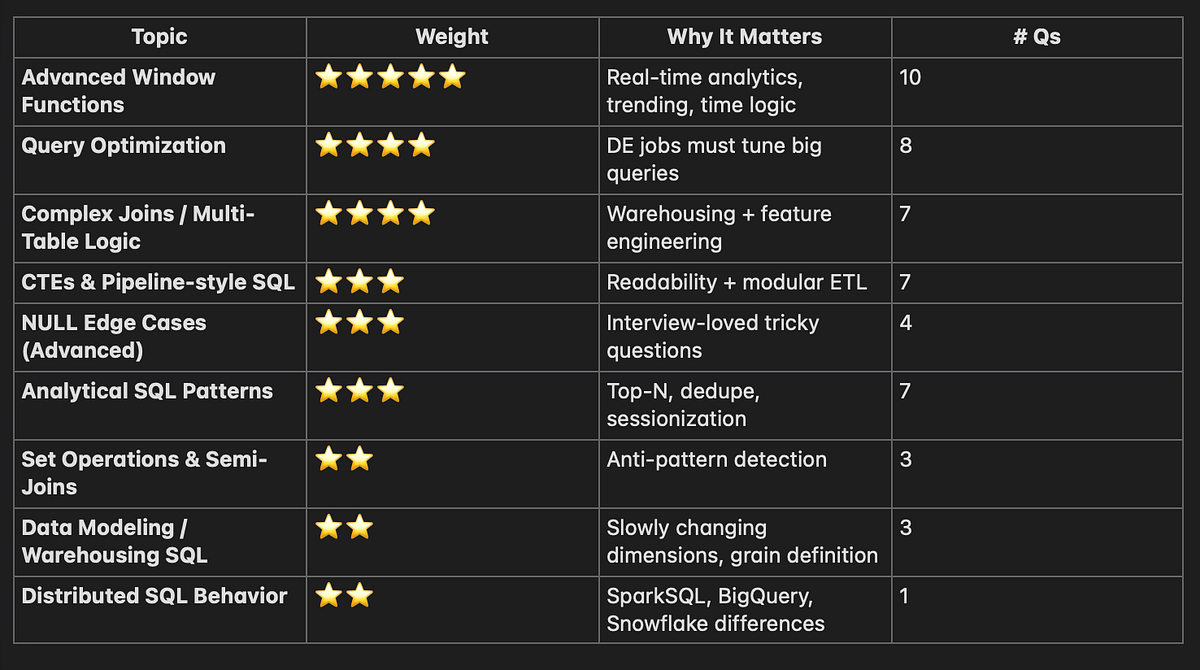Click the two stars for Set Operations & Semi-Joins
This screenshot has width=1200, height=670.
(344, 459)
